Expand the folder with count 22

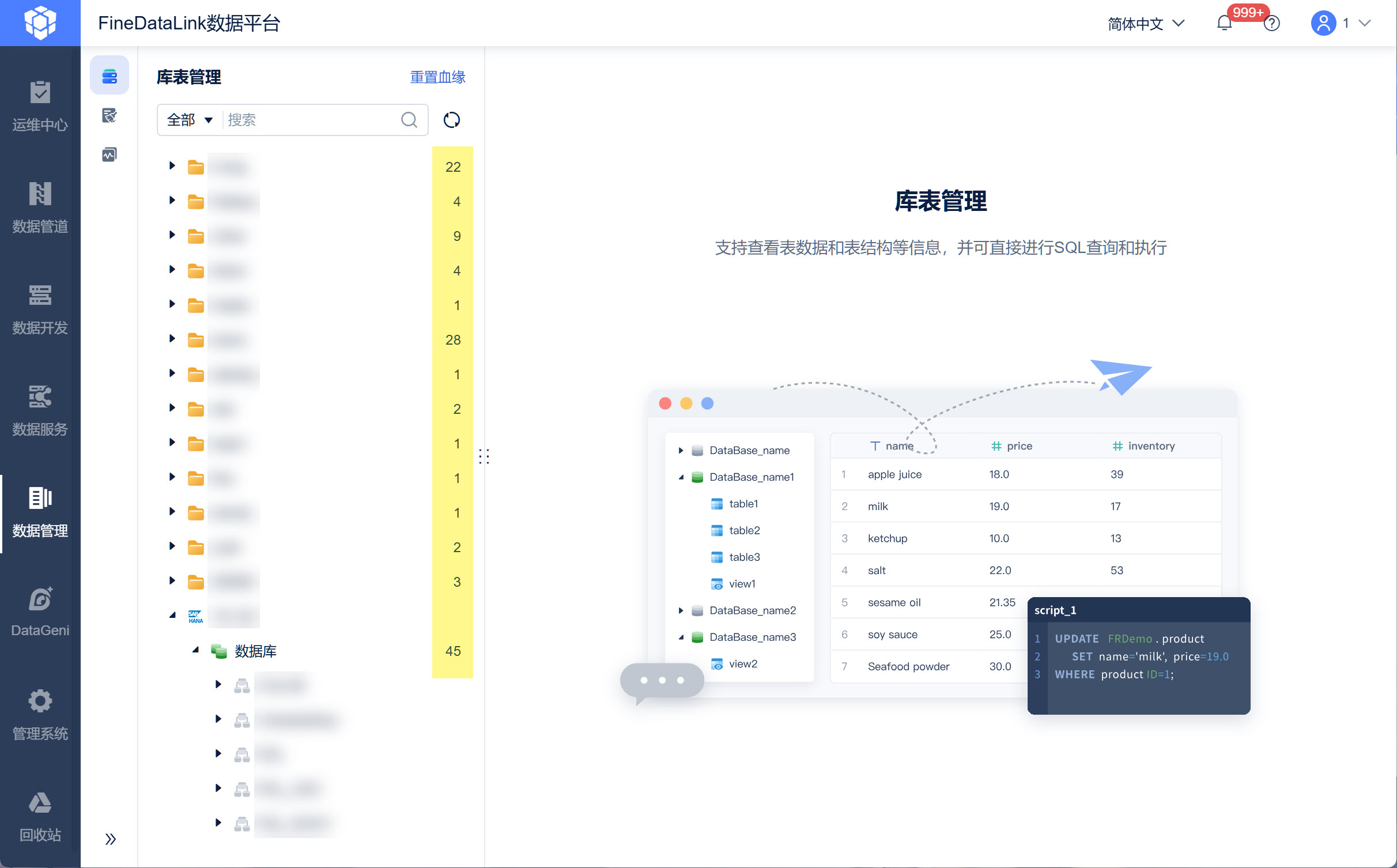[172, 166]
